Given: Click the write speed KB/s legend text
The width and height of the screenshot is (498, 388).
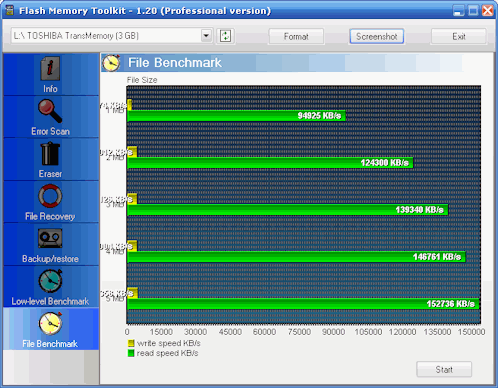Looking at the screenshot, I should 169,343.
